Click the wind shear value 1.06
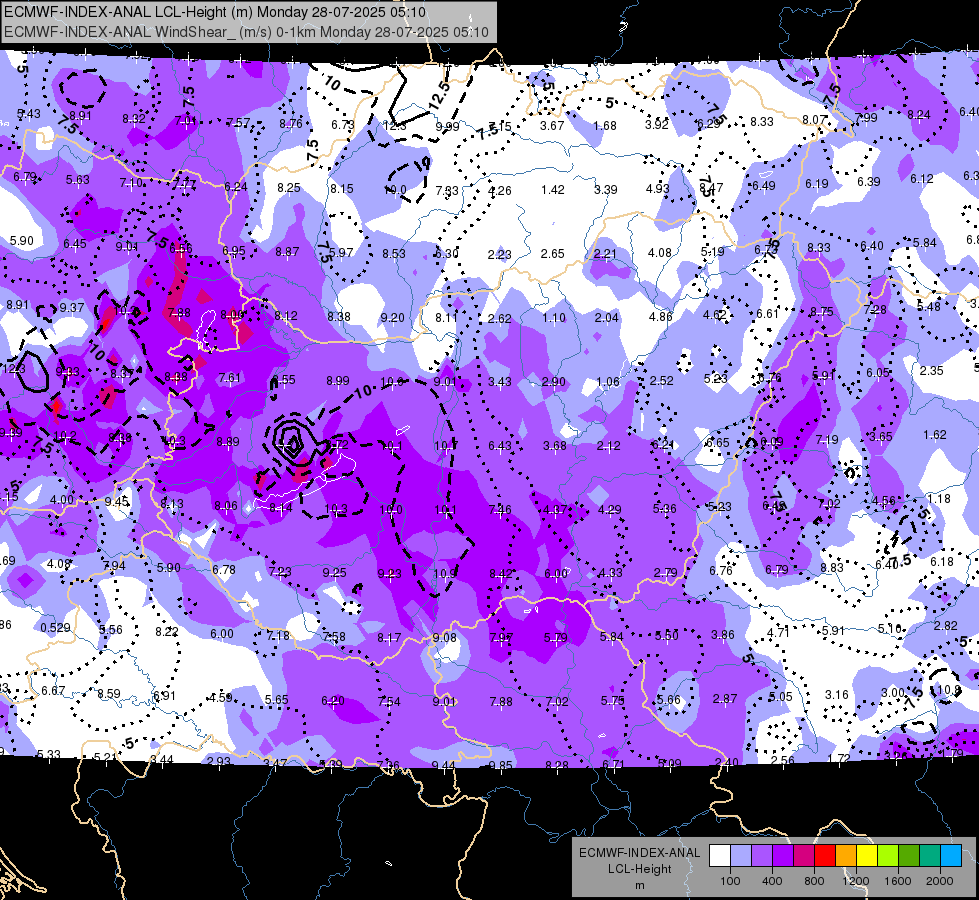 point(608,382)
